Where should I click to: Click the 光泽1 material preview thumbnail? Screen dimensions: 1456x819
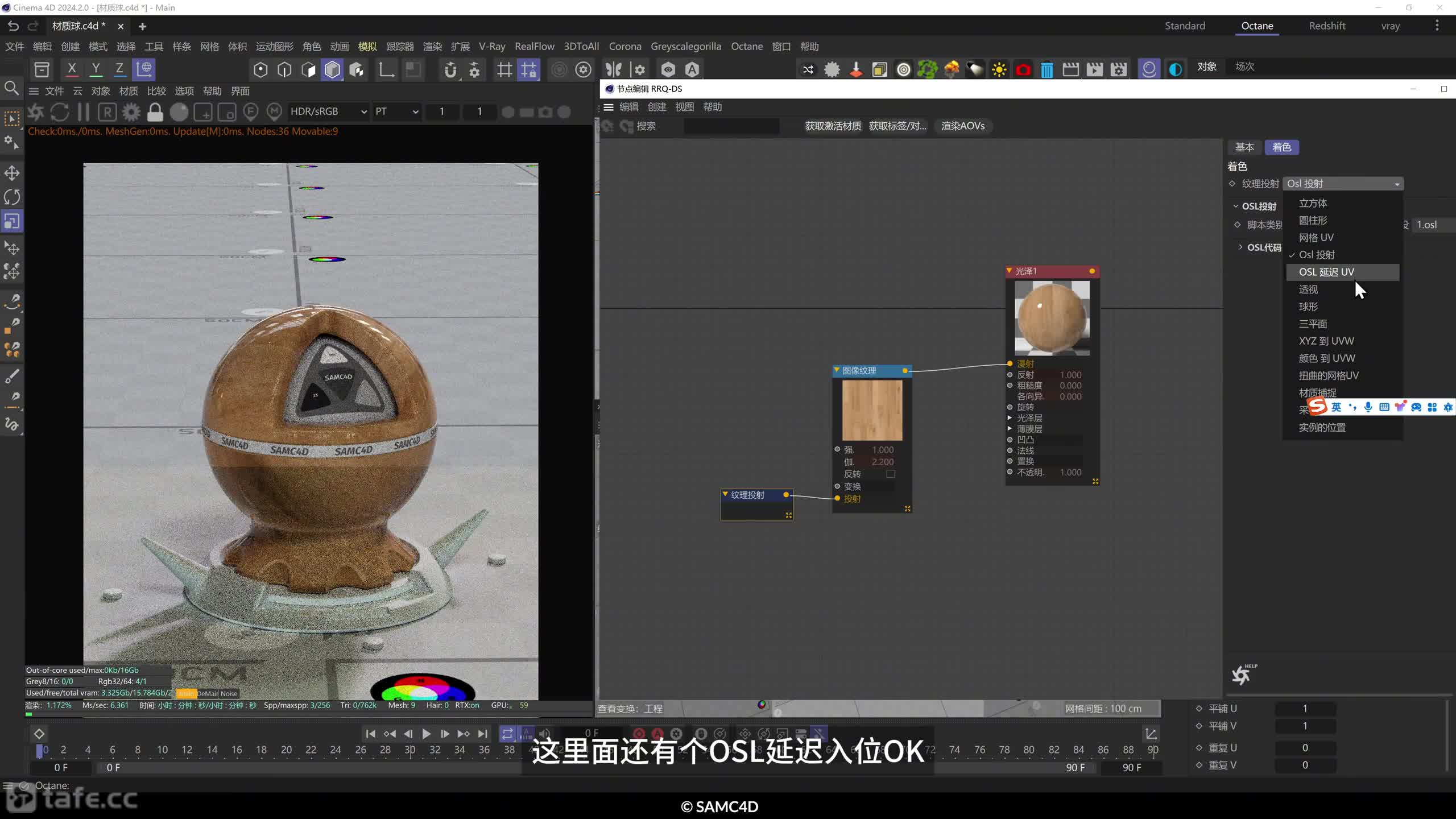tap(1052, 318)
